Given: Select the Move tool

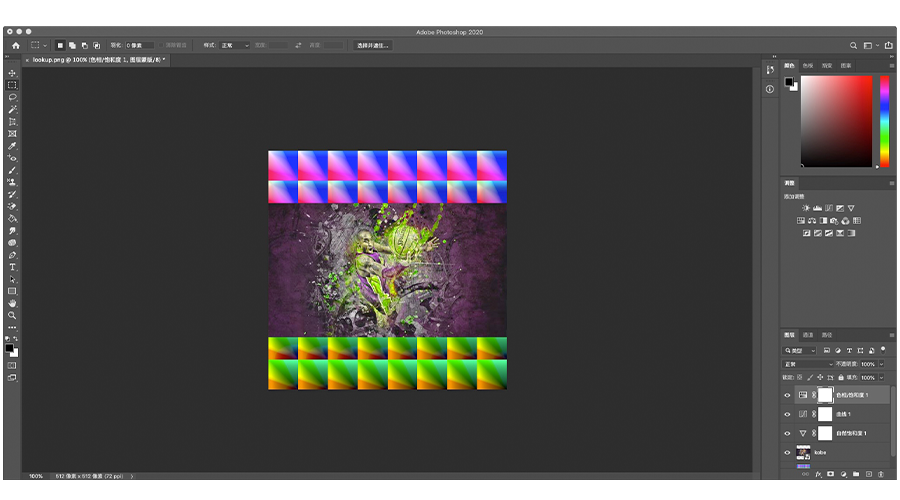Looking at the screenshot, I should pos(12,73).
